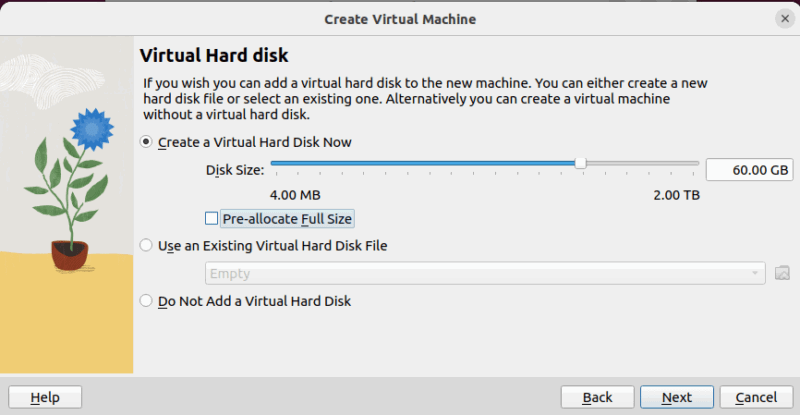Click the Create Virtual Machine title bar text

400,19
